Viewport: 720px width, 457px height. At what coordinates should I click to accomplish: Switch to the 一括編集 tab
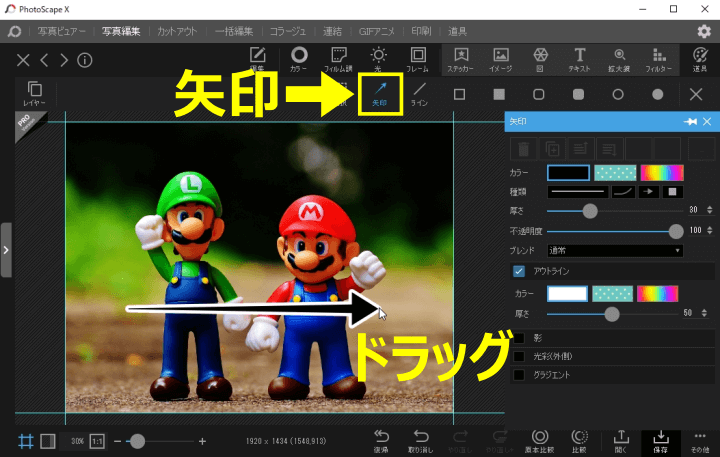[234, 31]
